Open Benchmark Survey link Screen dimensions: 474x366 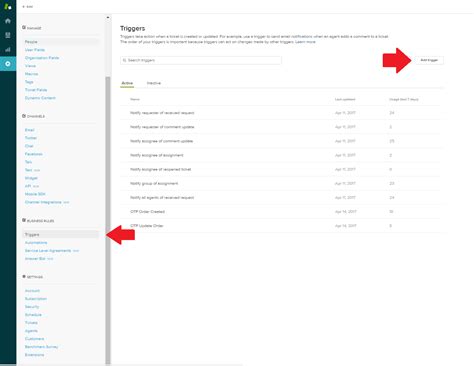[x=41, y=347]
